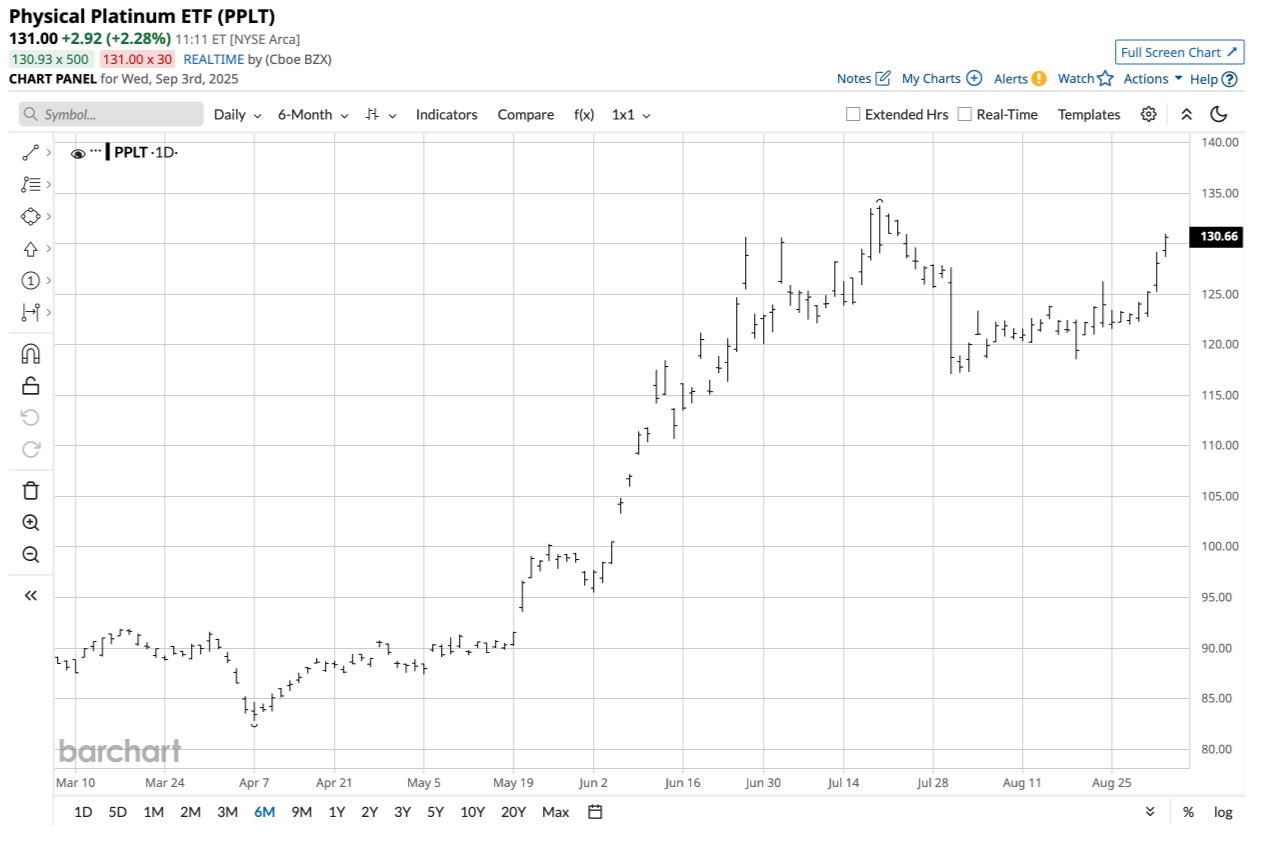Click the 140.00 price axis label
The width and height of the screenshot is (1263, 864).
pos(1218,142)
